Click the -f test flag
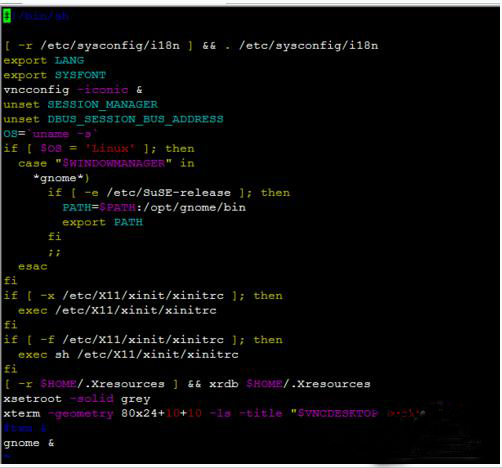This screenshot has height=468, width=502. click(x=47, y=340)
